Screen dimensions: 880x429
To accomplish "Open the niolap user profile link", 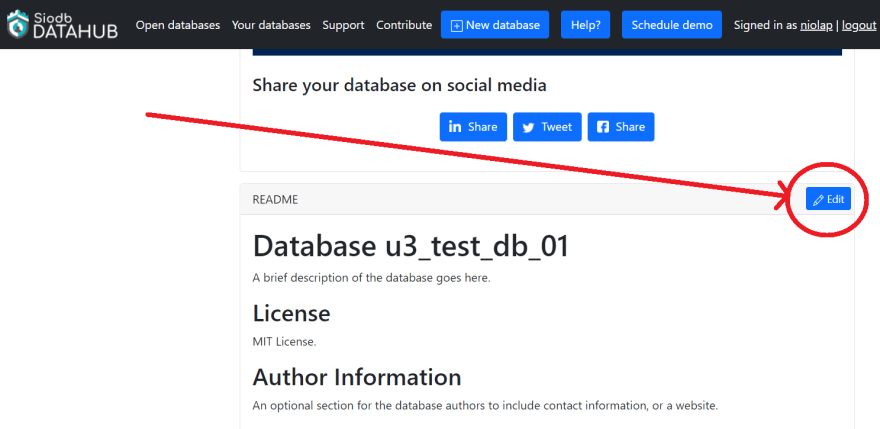I will coord(817,25).
